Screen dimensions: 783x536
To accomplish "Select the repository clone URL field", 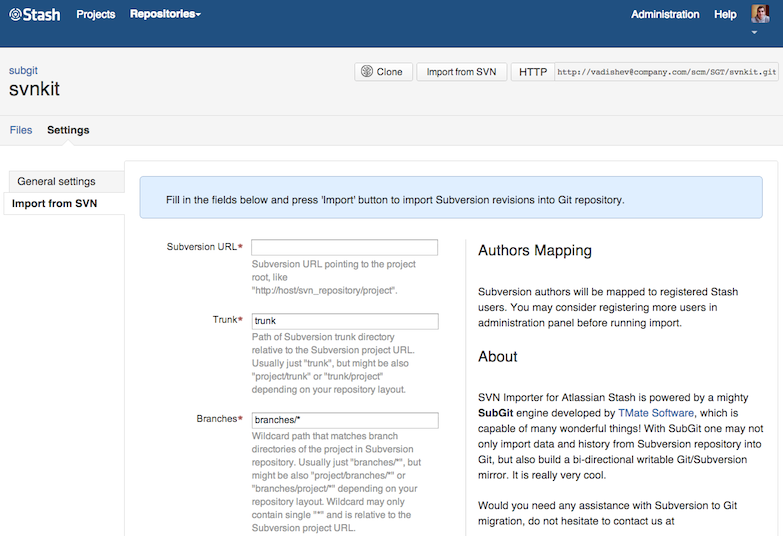I will 666,72.
